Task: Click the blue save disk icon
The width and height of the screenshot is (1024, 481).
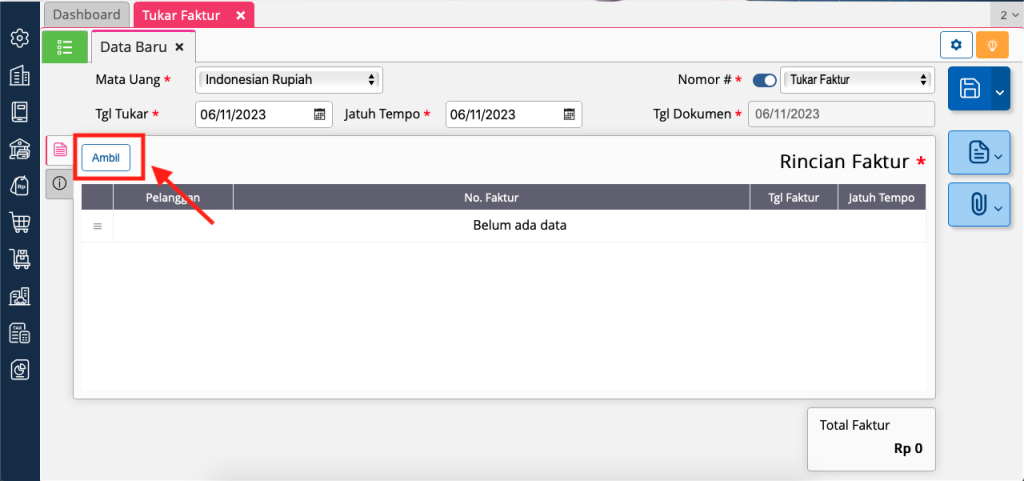Action: (969, 89)
